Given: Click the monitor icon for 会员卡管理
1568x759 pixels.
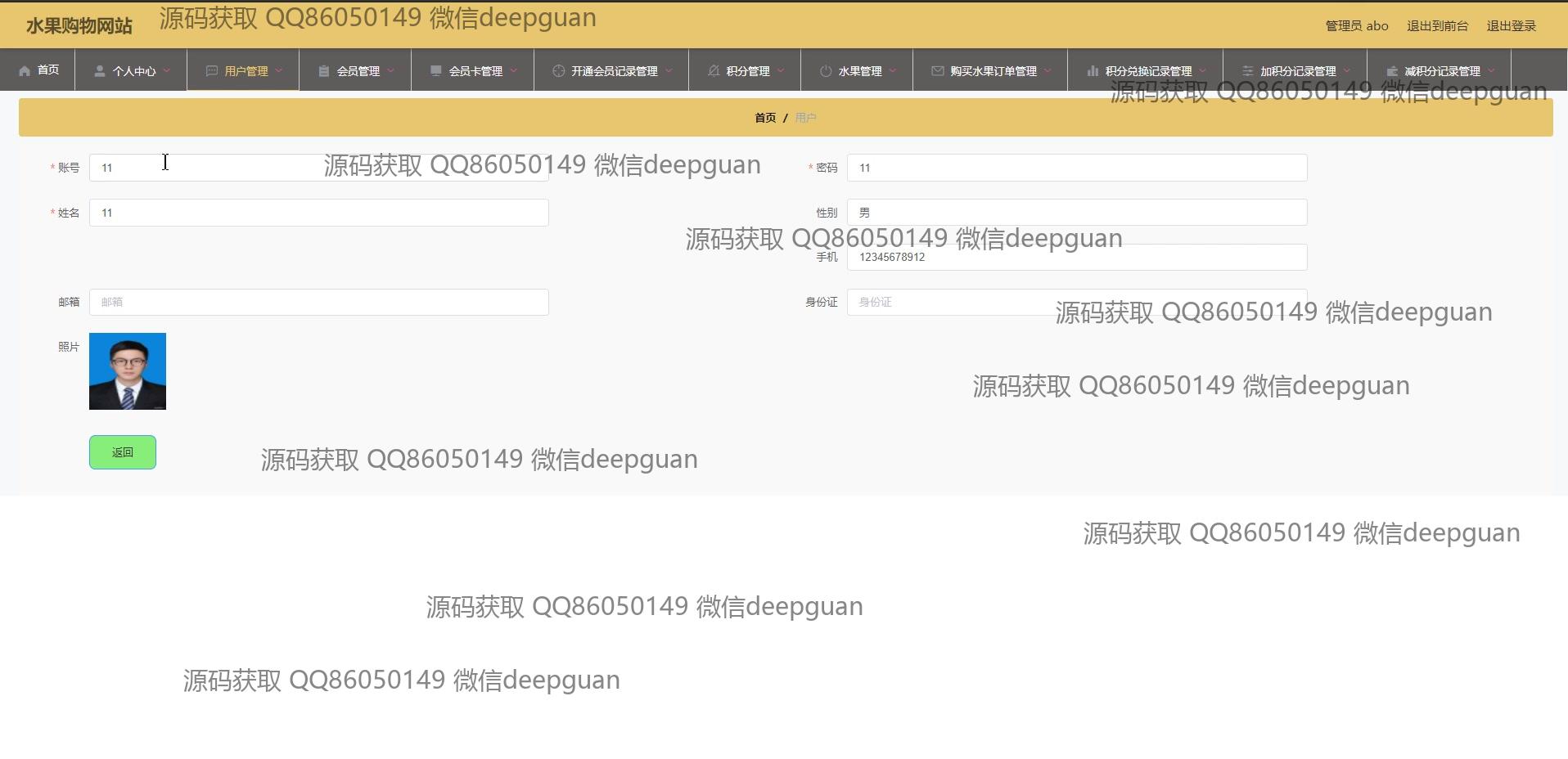Looking at the screenshot, I should point(435,71).
